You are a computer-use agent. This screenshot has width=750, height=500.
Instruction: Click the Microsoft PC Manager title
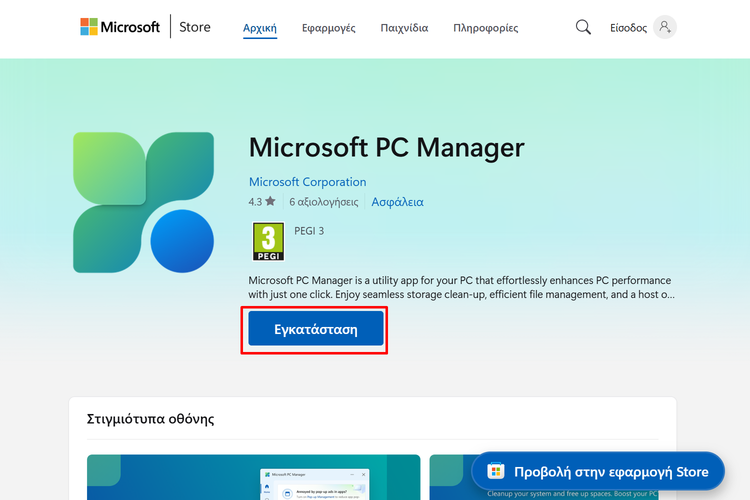(386, 147)
